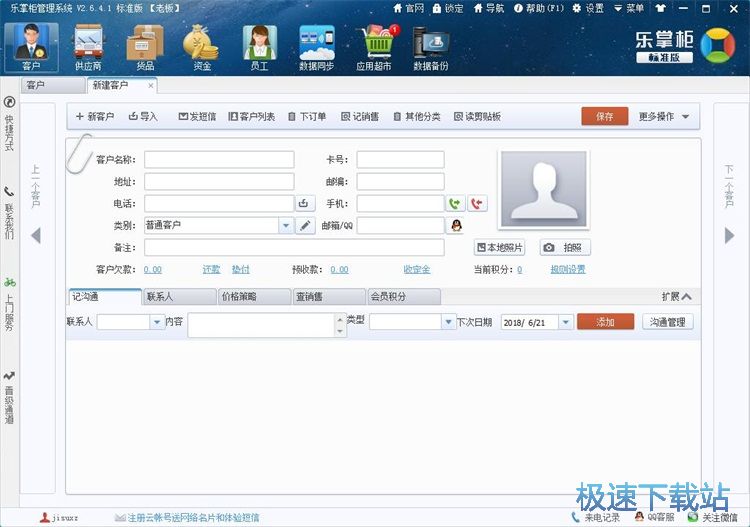Screen dimensions: 750x527
Task: Click the 还款 link
Action: (211, 269)
